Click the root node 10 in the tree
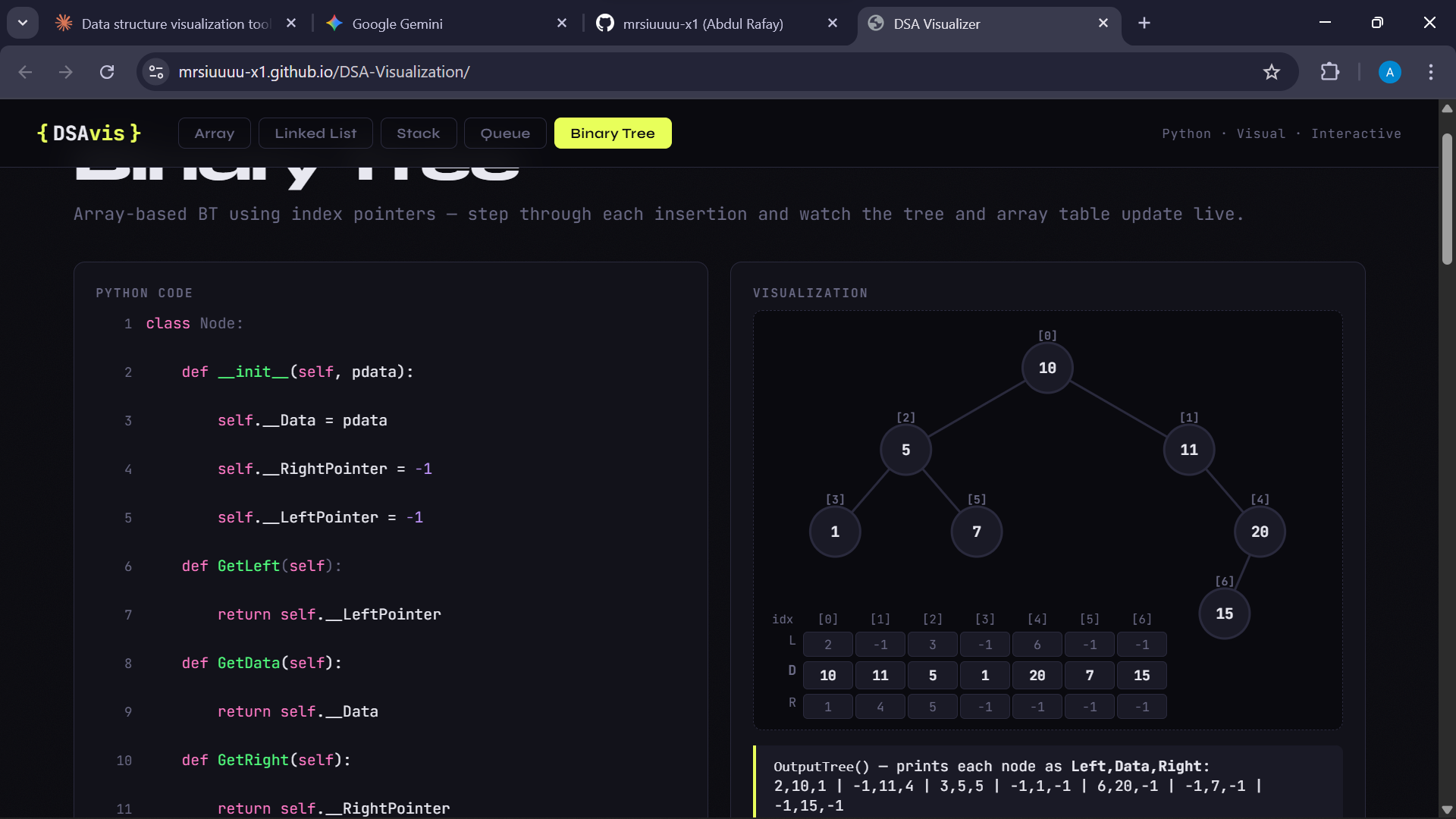The image size is (1456, 819). [1046, 368]
